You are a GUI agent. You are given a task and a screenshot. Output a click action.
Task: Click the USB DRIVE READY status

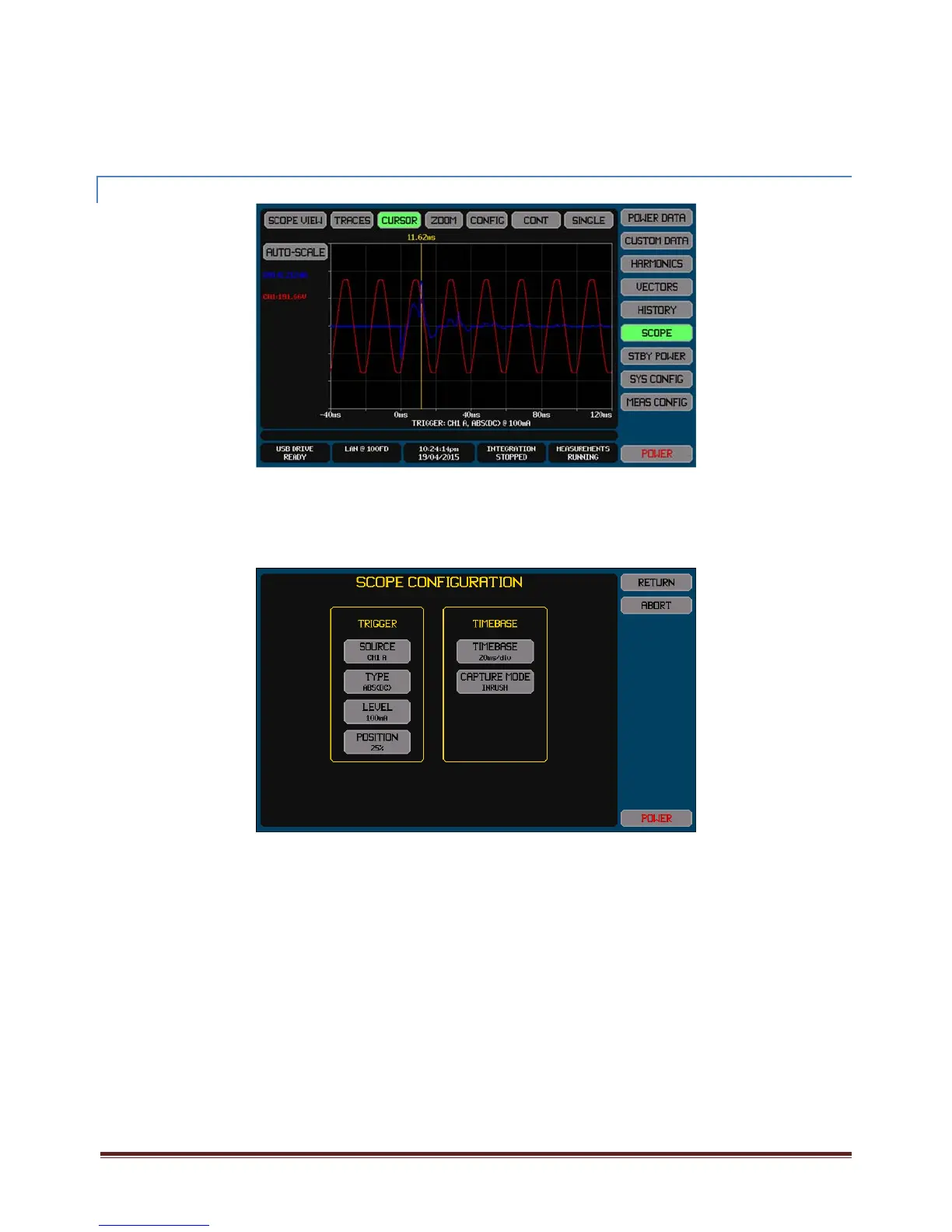click(295, 453)
